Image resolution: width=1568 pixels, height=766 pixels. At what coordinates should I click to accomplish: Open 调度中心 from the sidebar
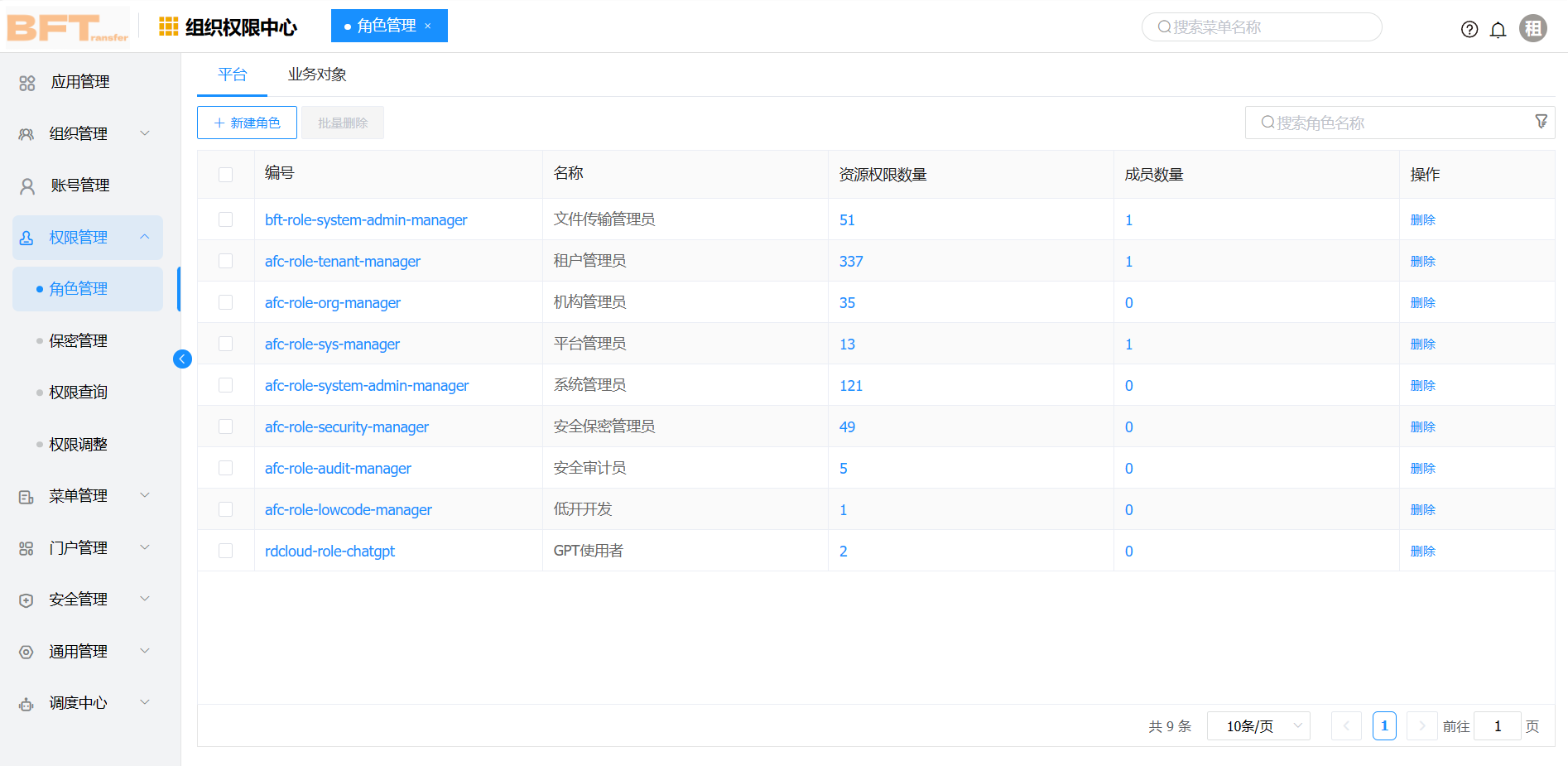click(77, 702)
